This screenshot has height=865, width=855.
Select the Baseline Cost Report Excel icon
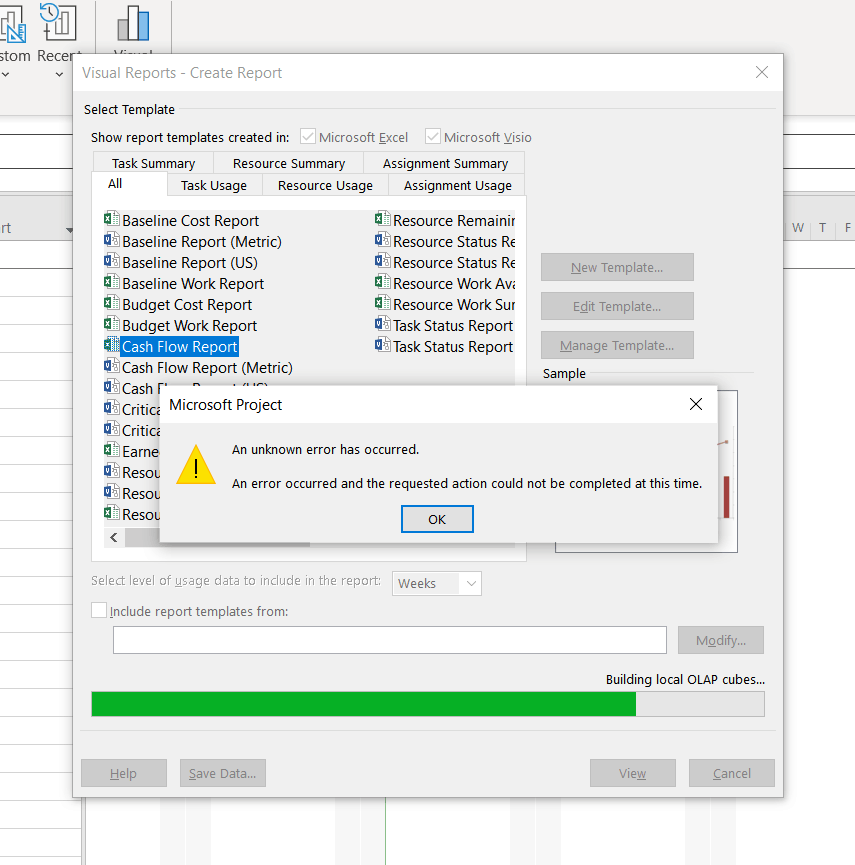point(112,219)
